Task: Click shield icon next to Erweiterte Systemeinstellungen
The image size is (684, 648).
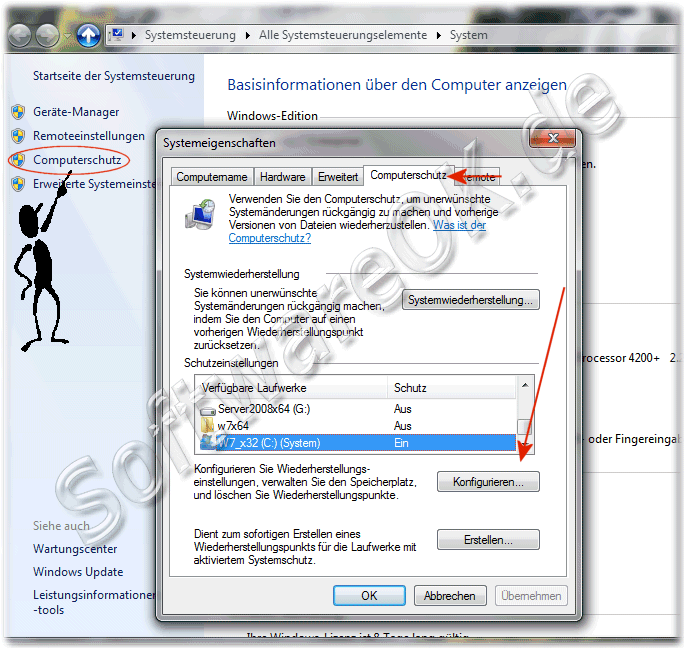Action: pos(18,184)
